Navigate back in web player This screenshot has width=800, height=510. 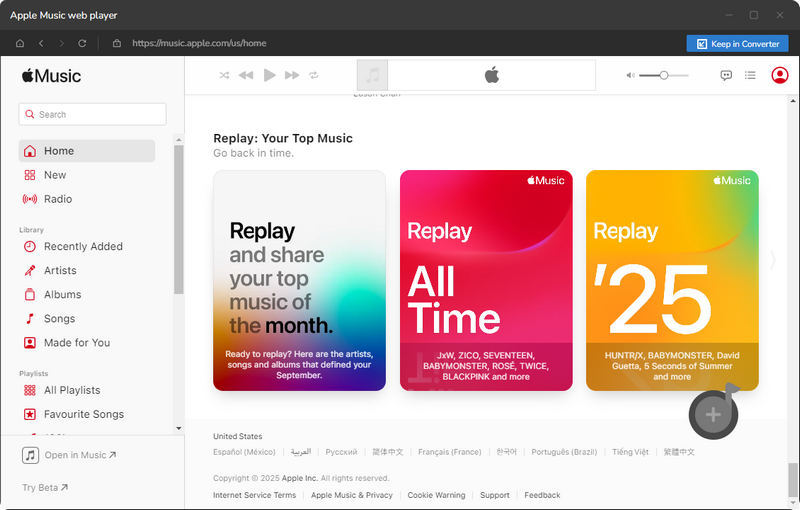click(41, 43)
